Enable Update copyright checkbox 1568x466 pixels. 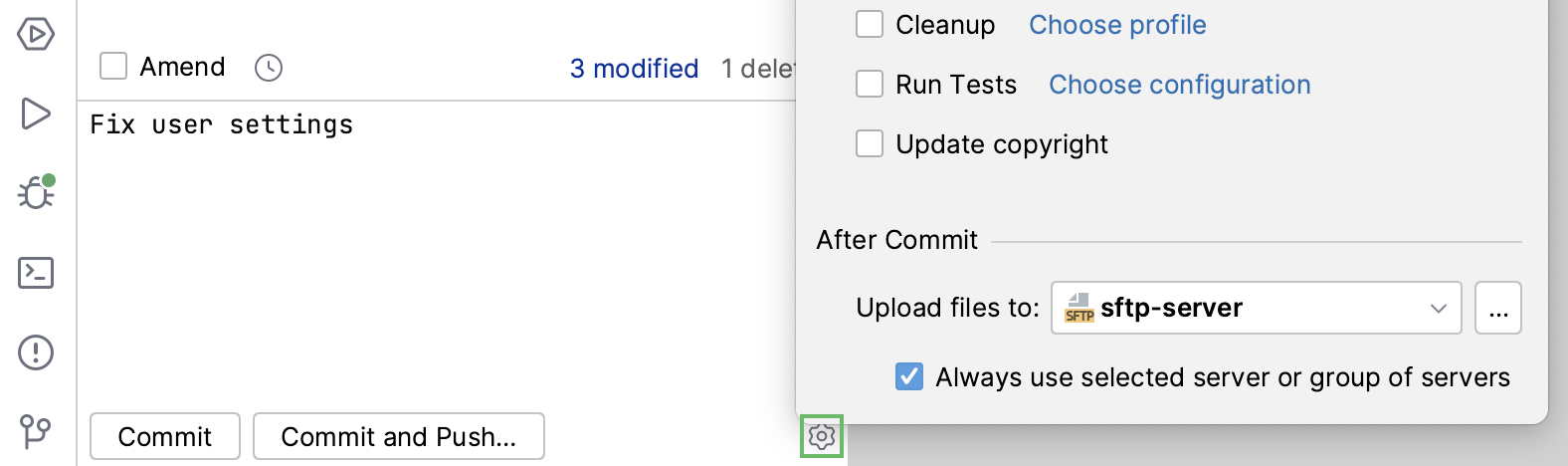point(870,144)
